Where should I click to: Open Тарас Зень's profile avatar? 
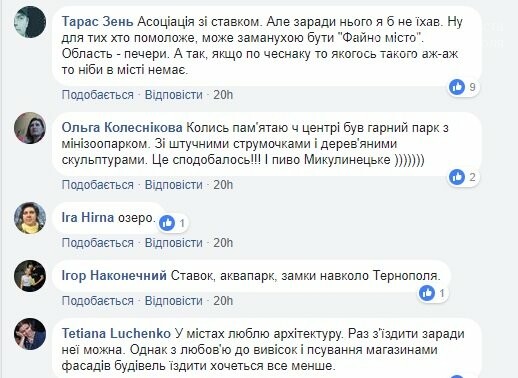click(x=30, y=22)
